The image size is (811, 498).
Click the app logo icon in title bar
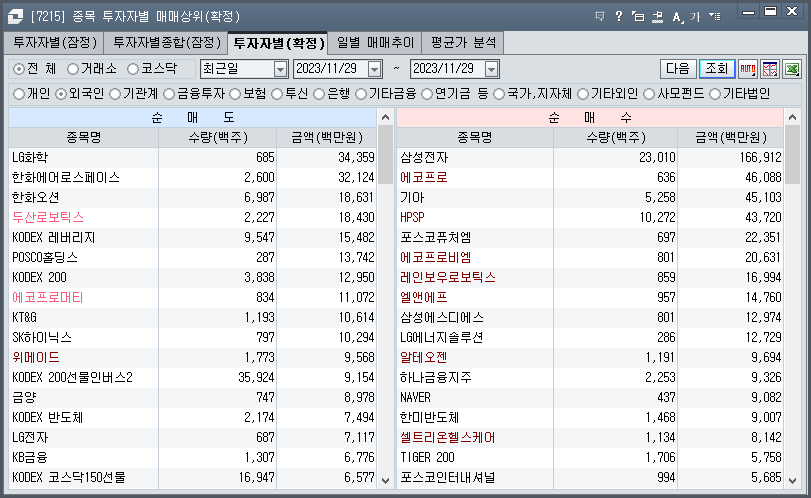tap(15, 16)
